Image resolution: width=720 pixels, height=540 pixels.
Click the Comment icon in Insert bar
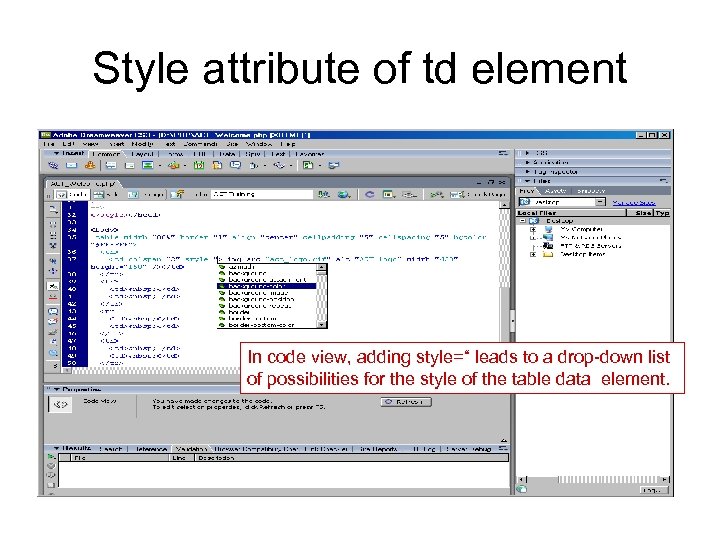click(x=235, y=165)
